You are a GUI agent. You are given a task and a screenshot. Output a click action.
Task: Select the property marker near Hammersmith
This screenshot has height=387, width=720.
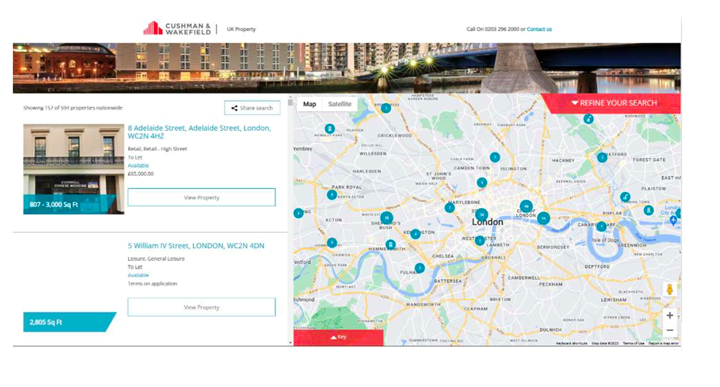tap(390, 245)
